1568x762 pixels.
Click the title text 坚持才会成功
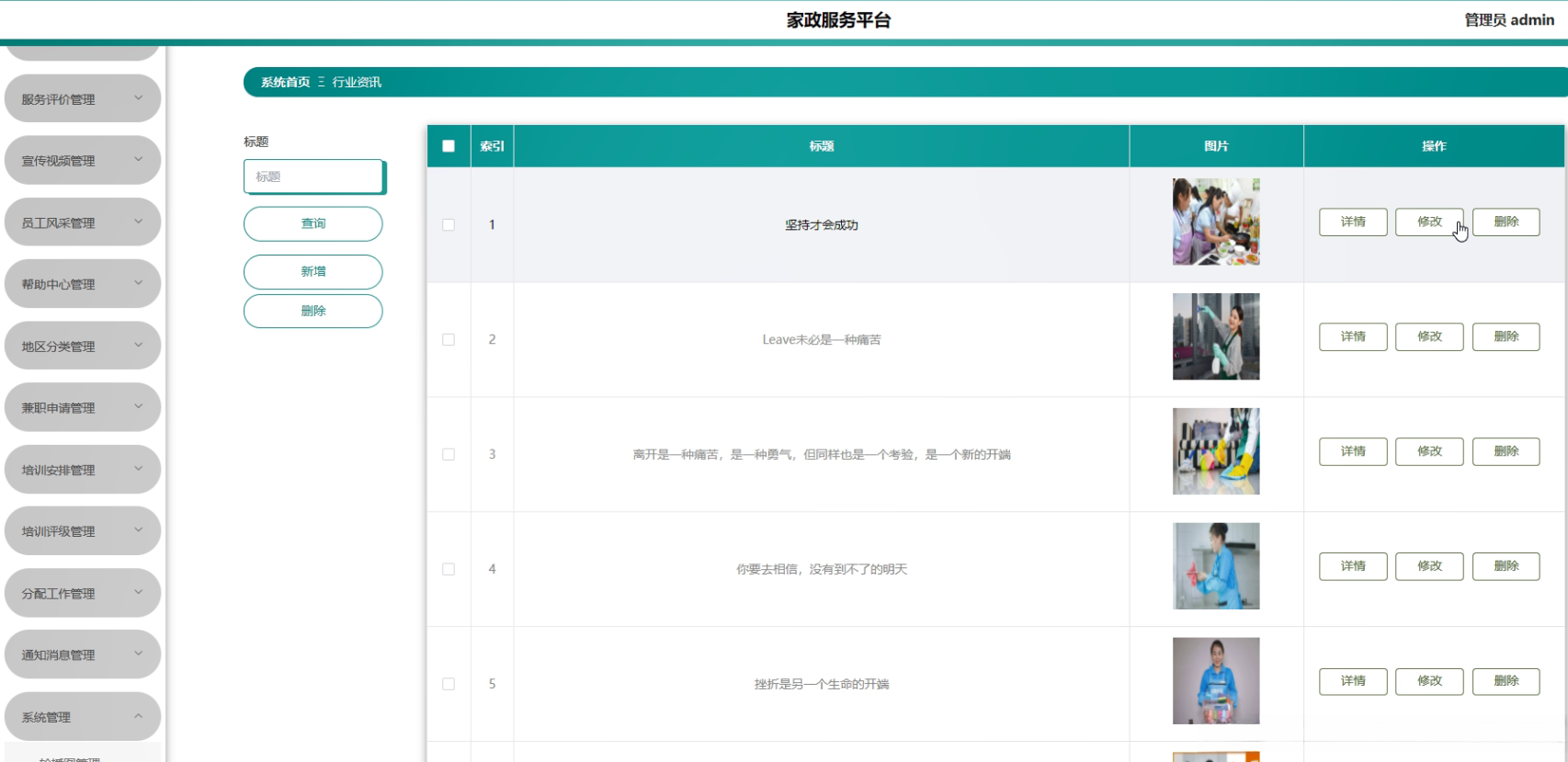(x=822, y=225)
